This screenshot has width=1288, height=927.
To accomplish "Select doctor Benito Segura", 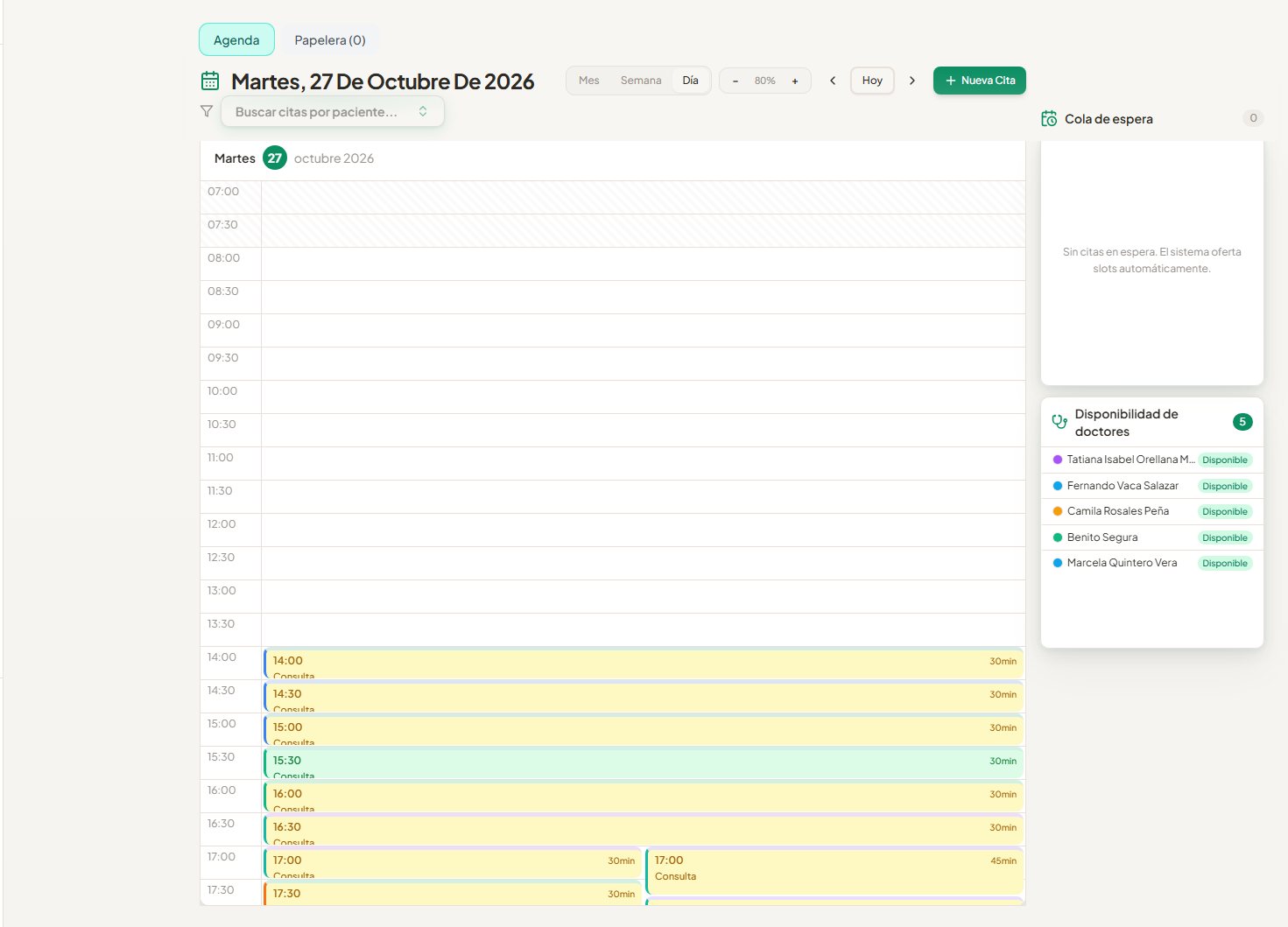I will point(1151,537).
